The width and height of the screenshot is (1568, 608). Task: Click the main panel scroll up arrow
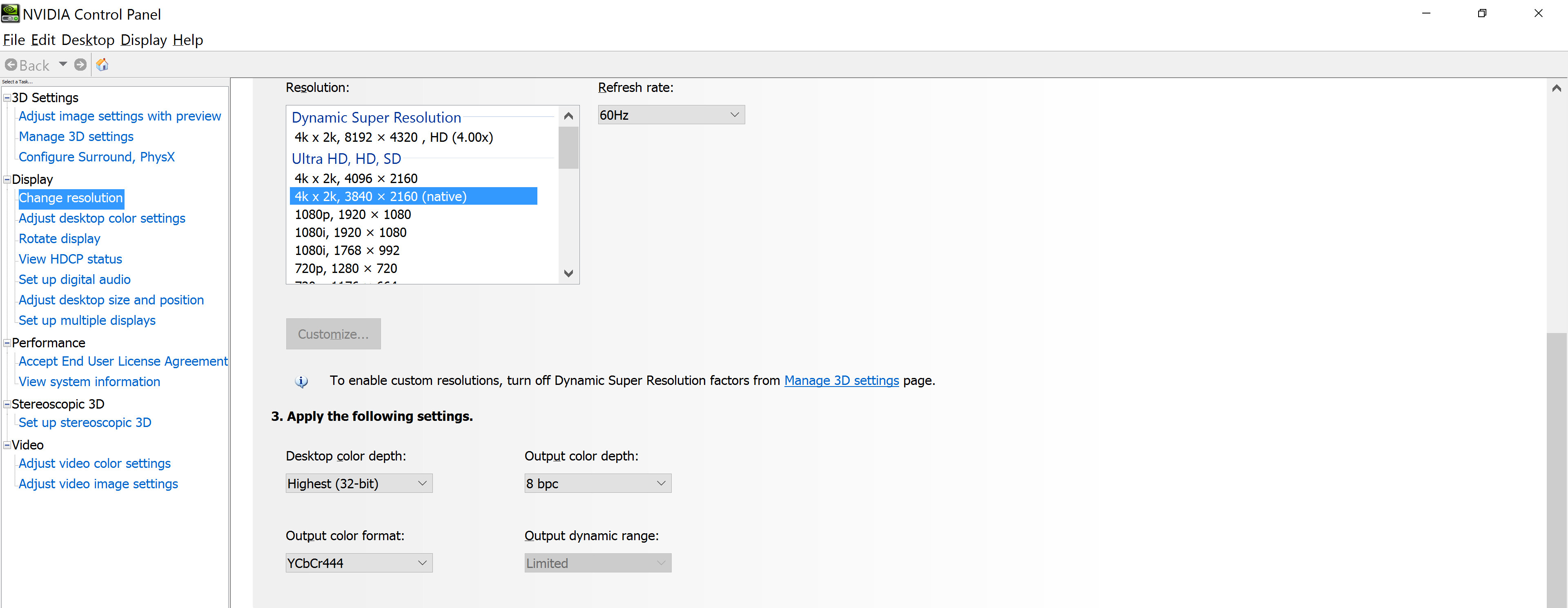(1557, 88)
